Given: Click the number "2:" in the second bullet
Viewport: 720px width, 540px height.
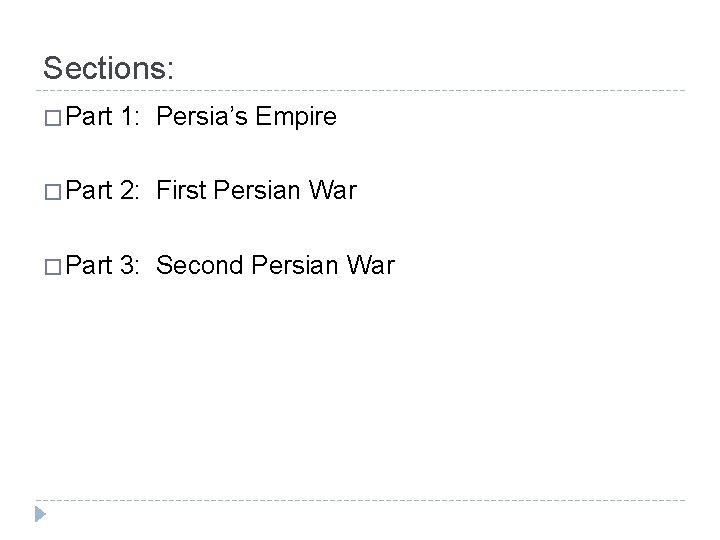Looking at the screenshot, I should (129, 191).
